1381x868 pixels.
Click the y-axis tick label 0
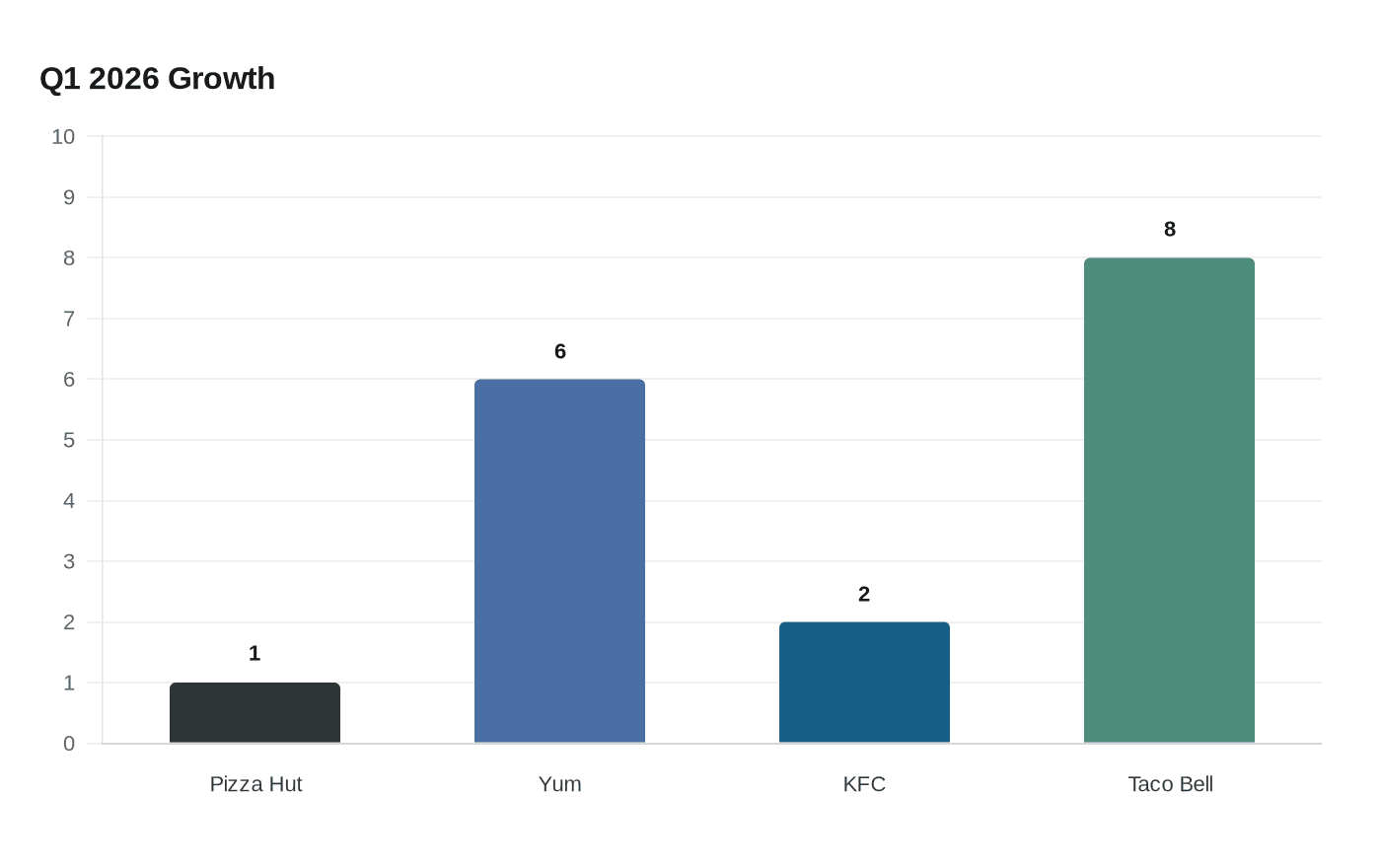(x=69, y=744)
